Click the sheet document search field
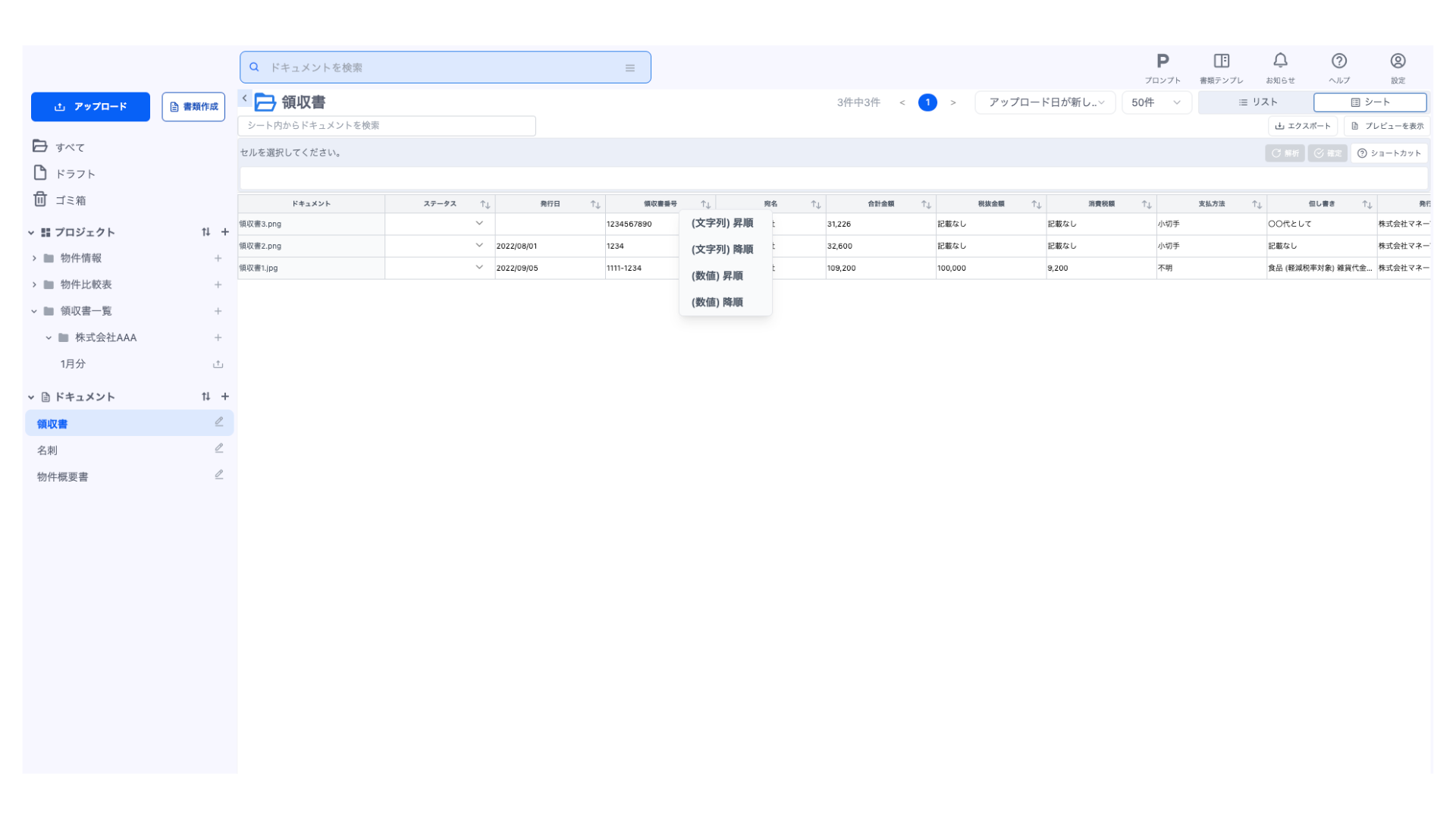The height and width of the screenshot is (819, 1456). tap(387, 126)
